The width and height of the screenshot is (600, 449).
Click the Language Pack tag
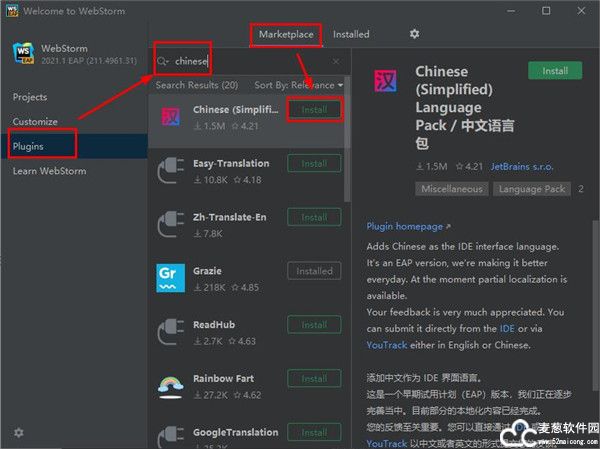click(532, 189)
